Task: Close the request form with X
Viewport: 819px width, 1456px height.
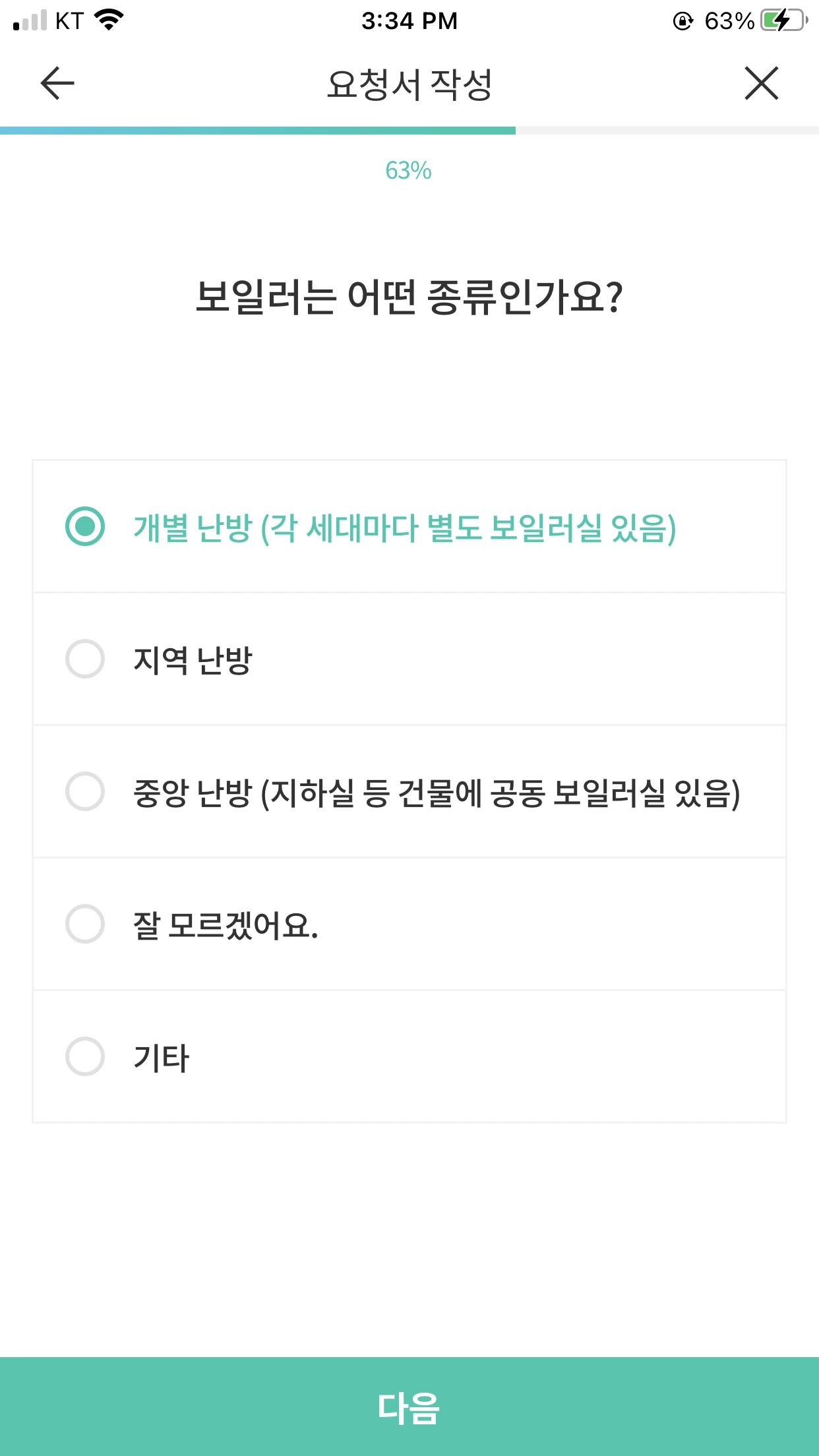Action: point(762,84)
